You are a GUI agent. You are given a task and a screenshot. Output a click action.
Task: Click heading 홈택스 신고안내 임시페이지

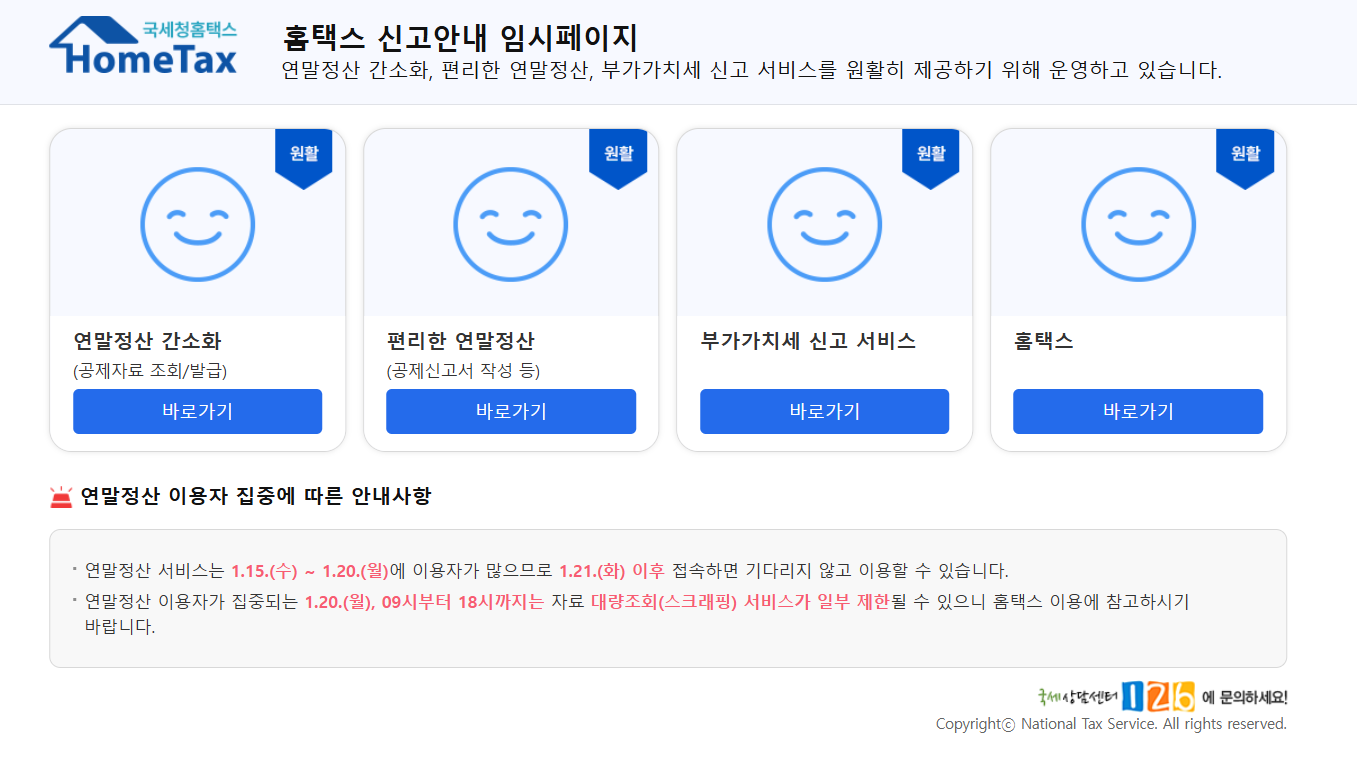click(460, 38)
